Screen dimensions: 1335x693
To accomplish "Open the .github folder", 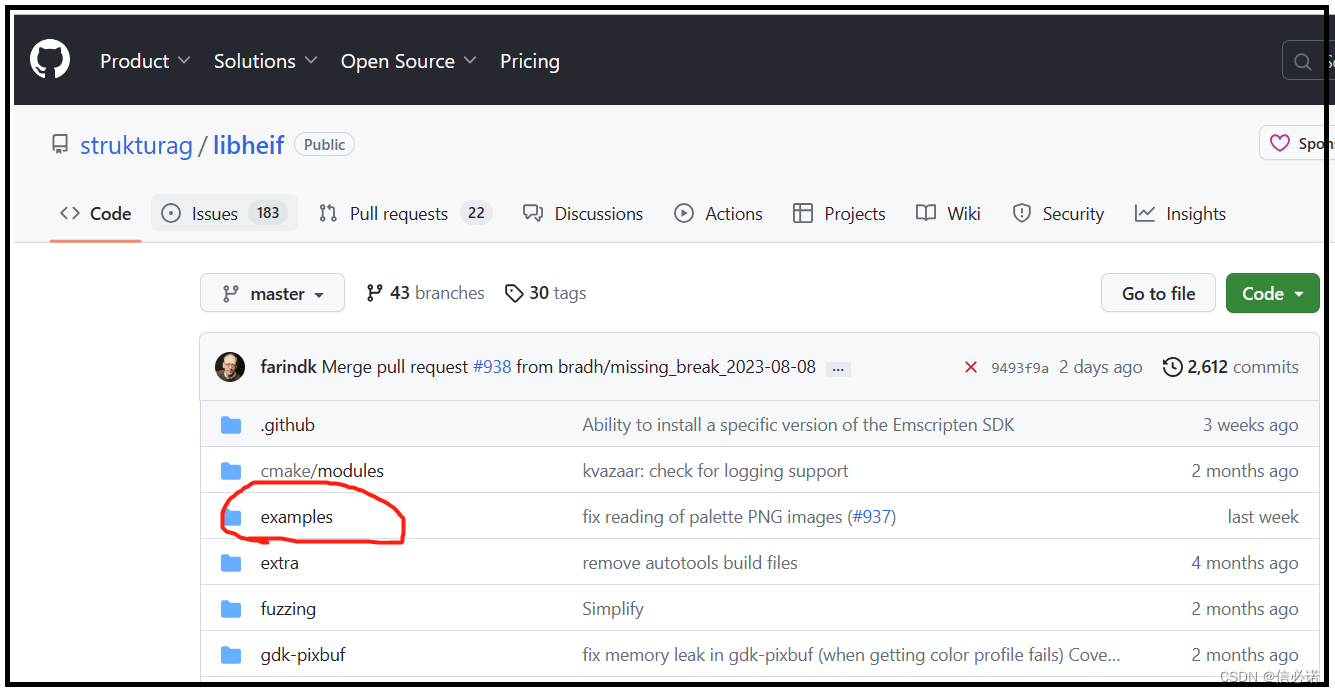I will pos(288,425).
